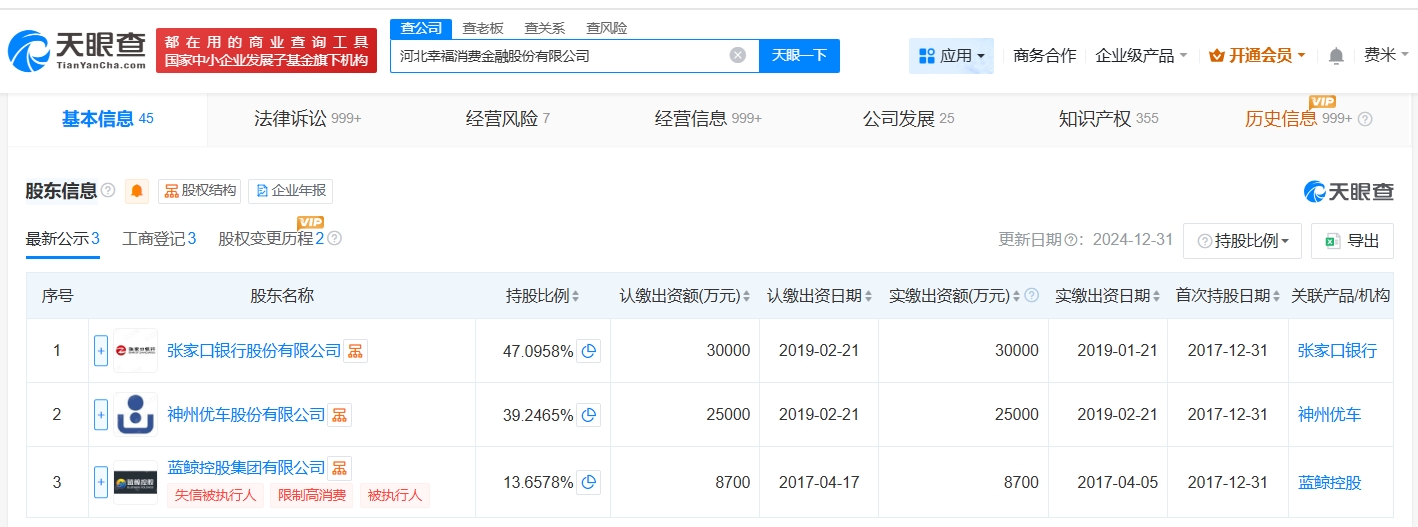Open equity structure icon after 张家口银行股份有限公司
Image resolution: width=1418 pixels, height=527 pixels.
tap(355, 351)
